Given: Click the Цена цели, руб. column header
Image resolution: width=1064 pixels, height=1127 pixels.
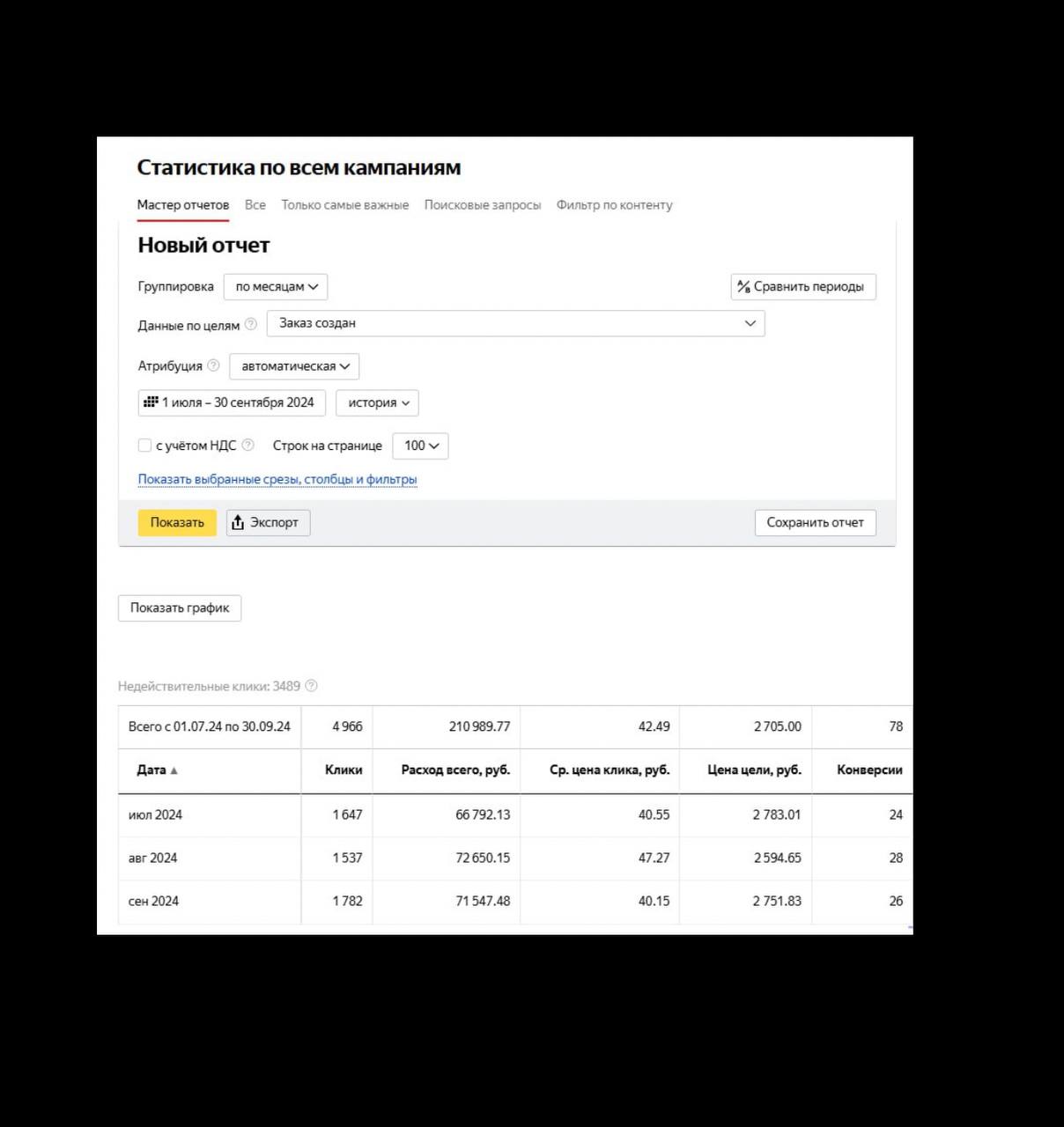Looking at the screenshot, I should click(754, 770).
